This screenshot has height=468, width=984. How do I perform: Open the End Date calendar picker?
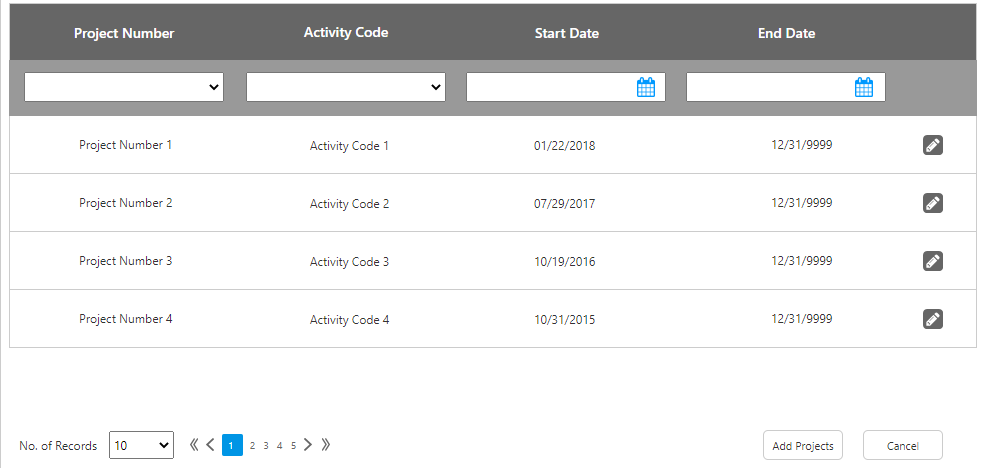(864, 88)
